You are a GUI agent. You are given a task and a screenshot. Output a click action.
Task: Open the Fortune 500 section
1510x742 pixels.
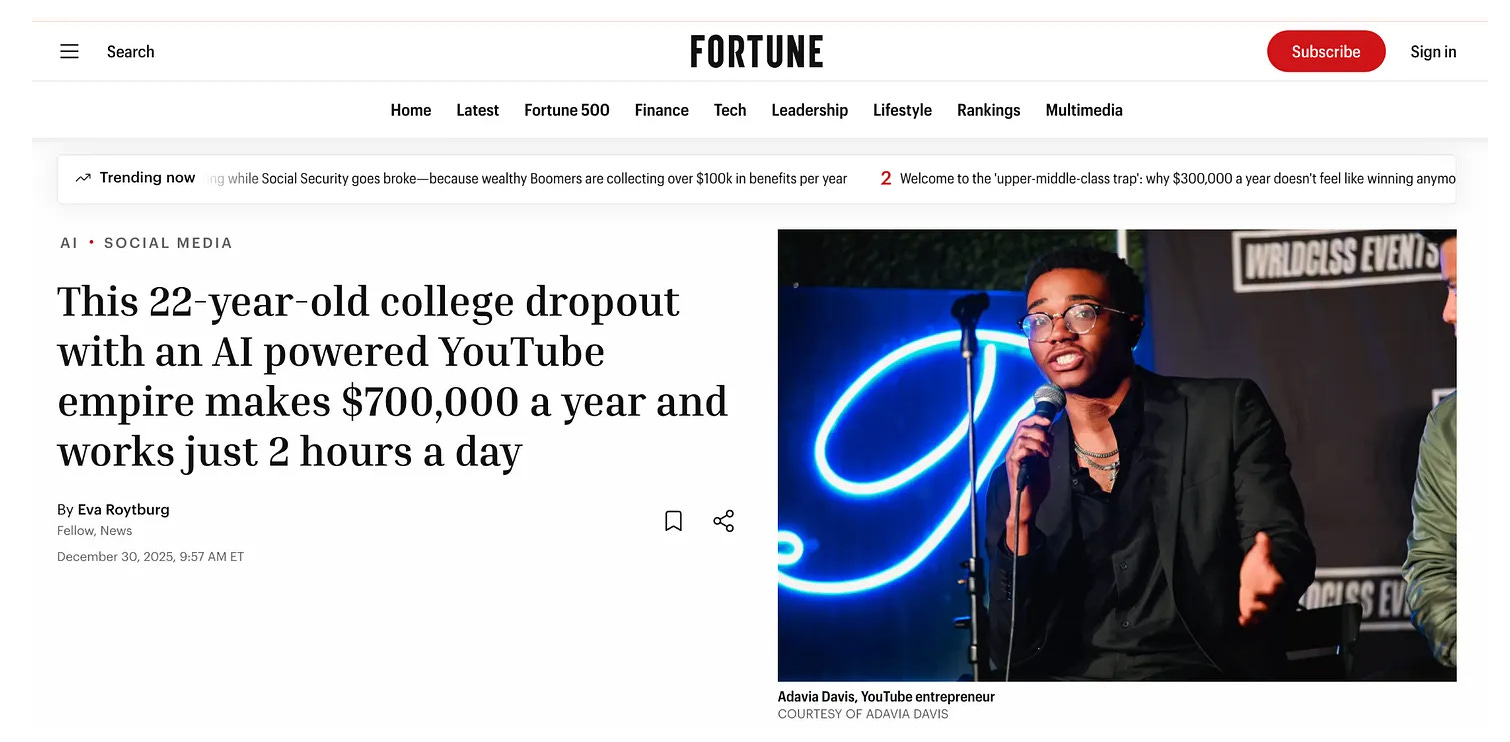click(567, 110)
